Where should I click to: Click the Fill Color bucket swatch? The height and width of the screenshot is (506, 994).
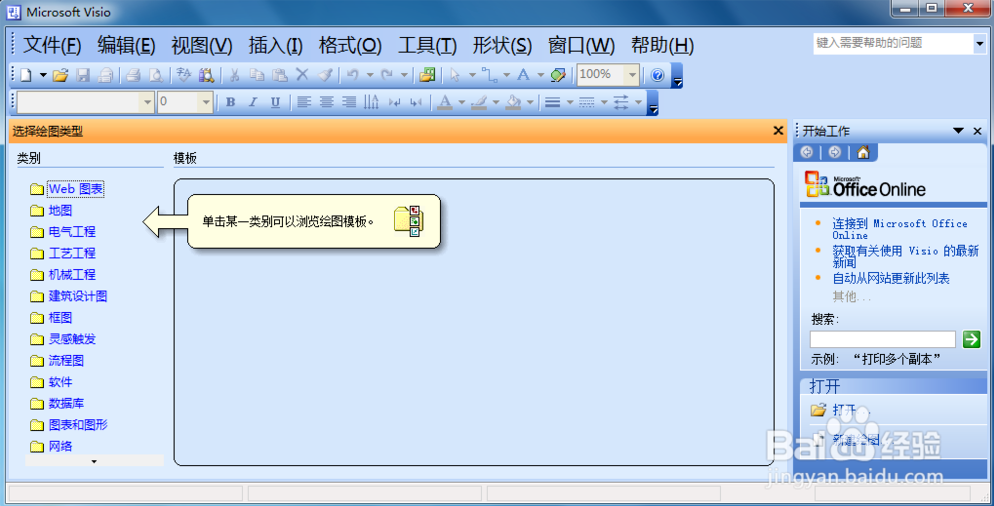513,102
